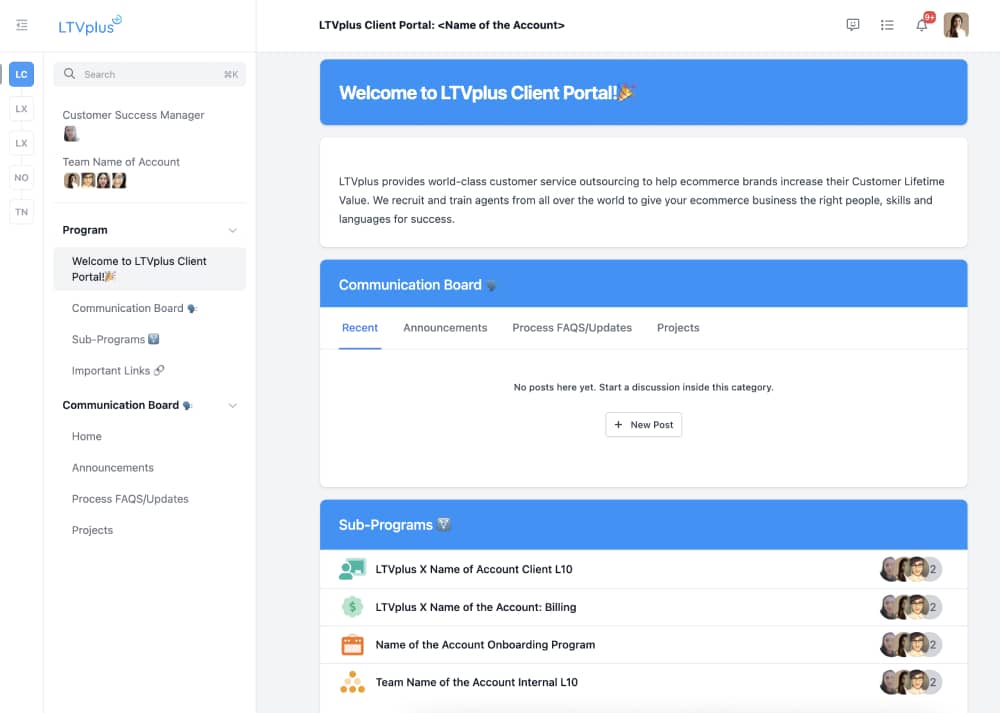
Task: Click Communication Board sidebar section heading
Action: (x=127, y=406)
